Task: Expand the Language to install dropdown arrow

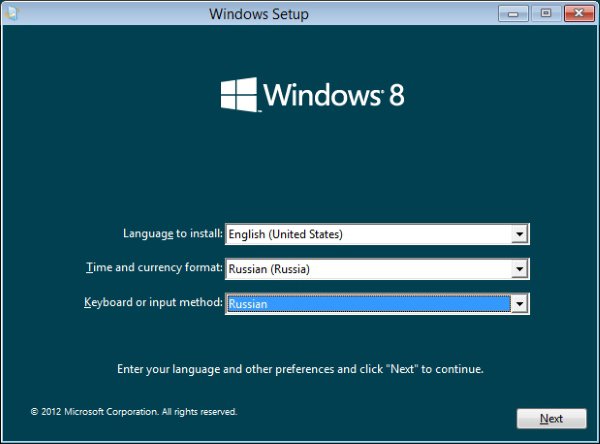Action: click(x=518, y=234)
